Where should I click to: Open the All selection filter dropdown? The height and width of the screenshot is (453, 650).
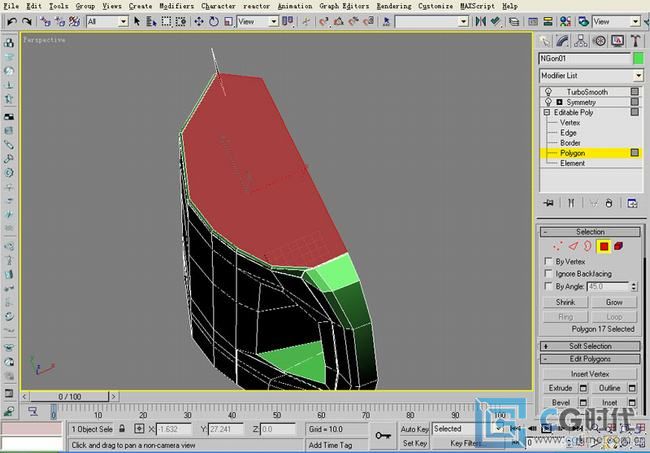coord(107,22)
